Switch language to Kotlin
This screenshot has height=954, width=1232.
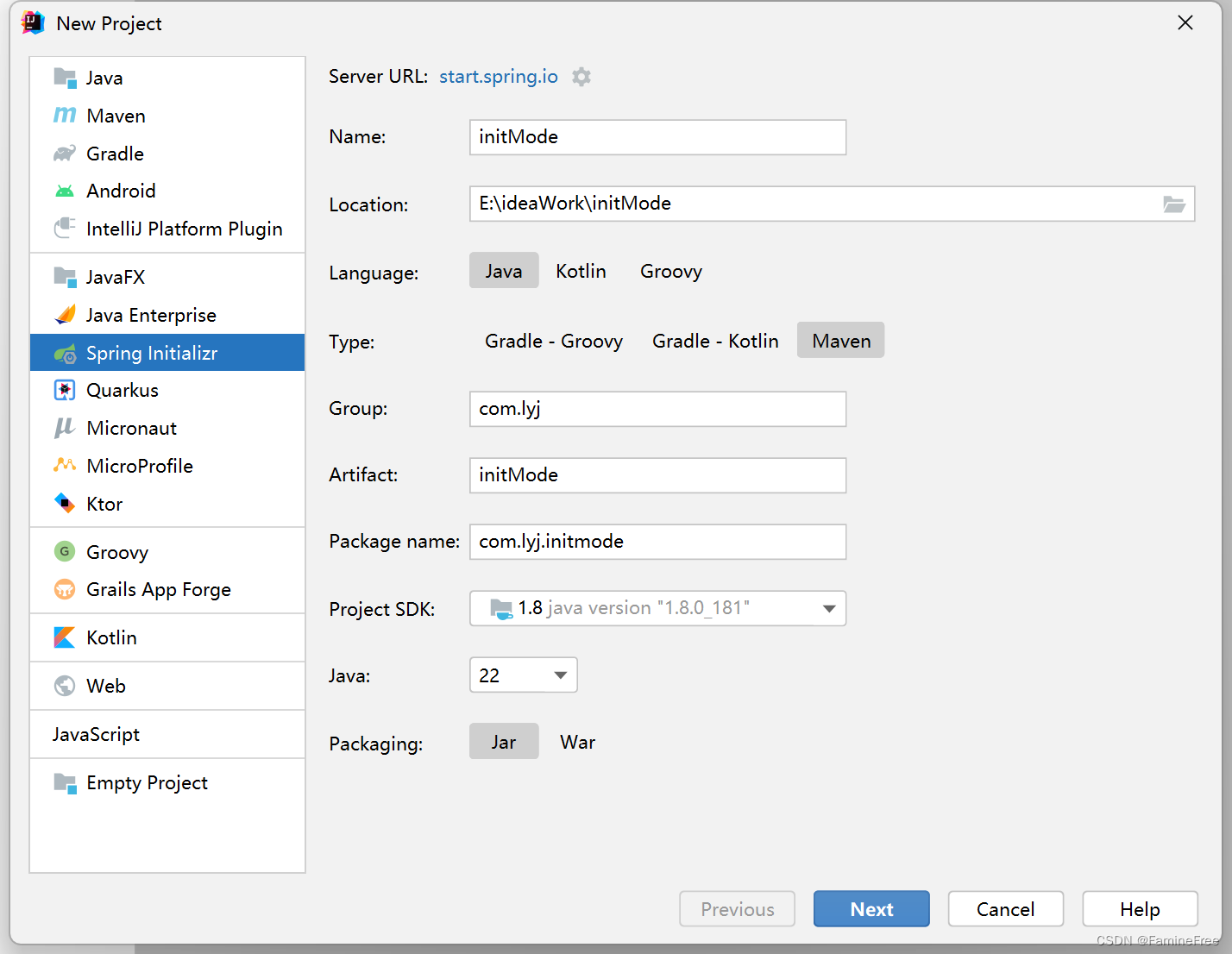tap(581, 271)
